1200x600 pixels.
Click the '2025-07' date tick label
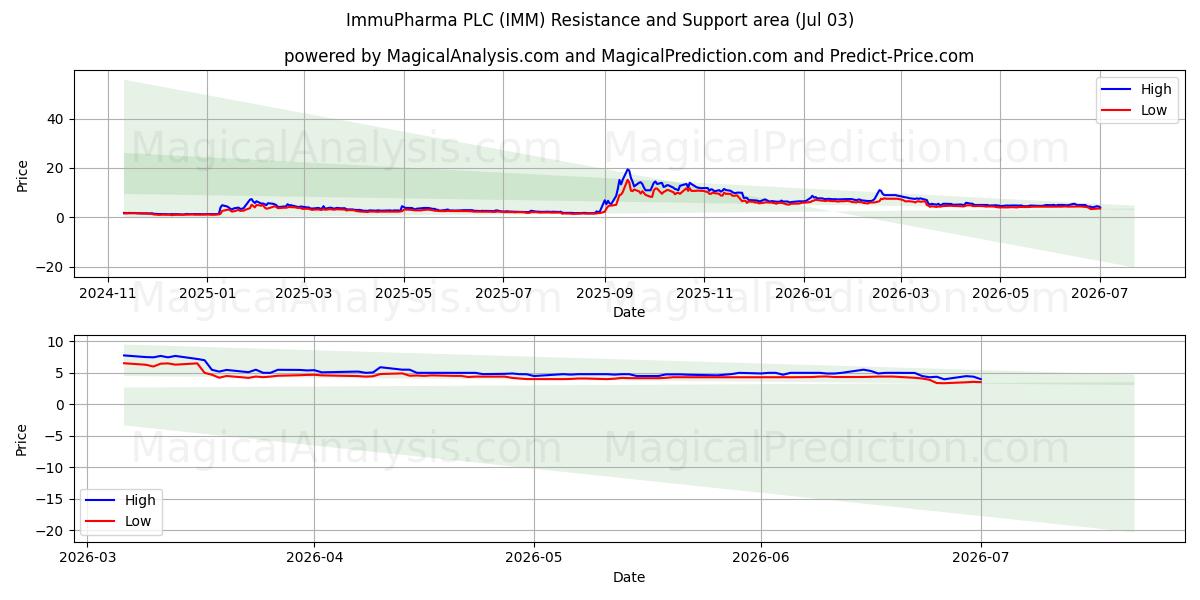[502, 293]
